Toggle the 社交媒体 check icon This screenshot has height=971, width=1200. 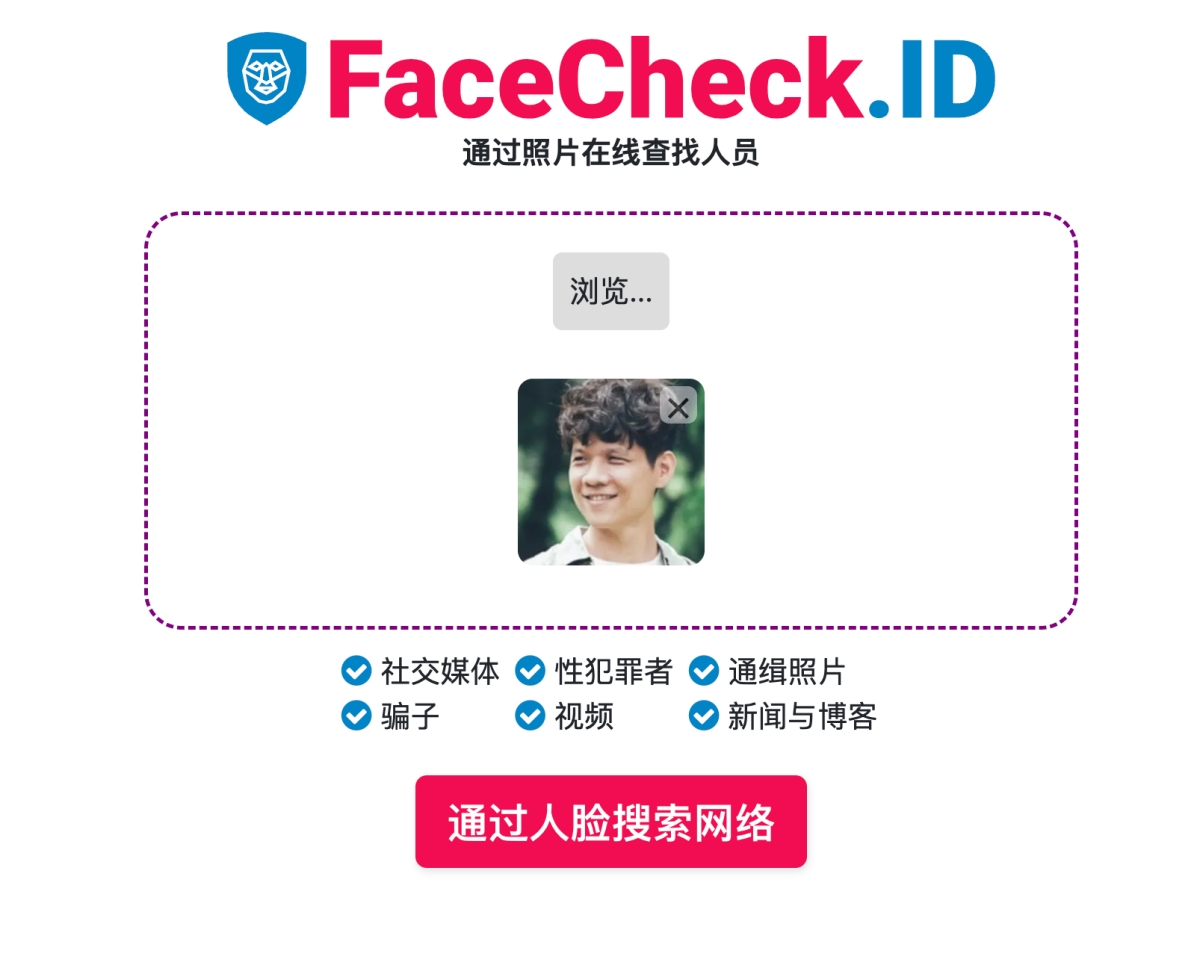point(356,671)
